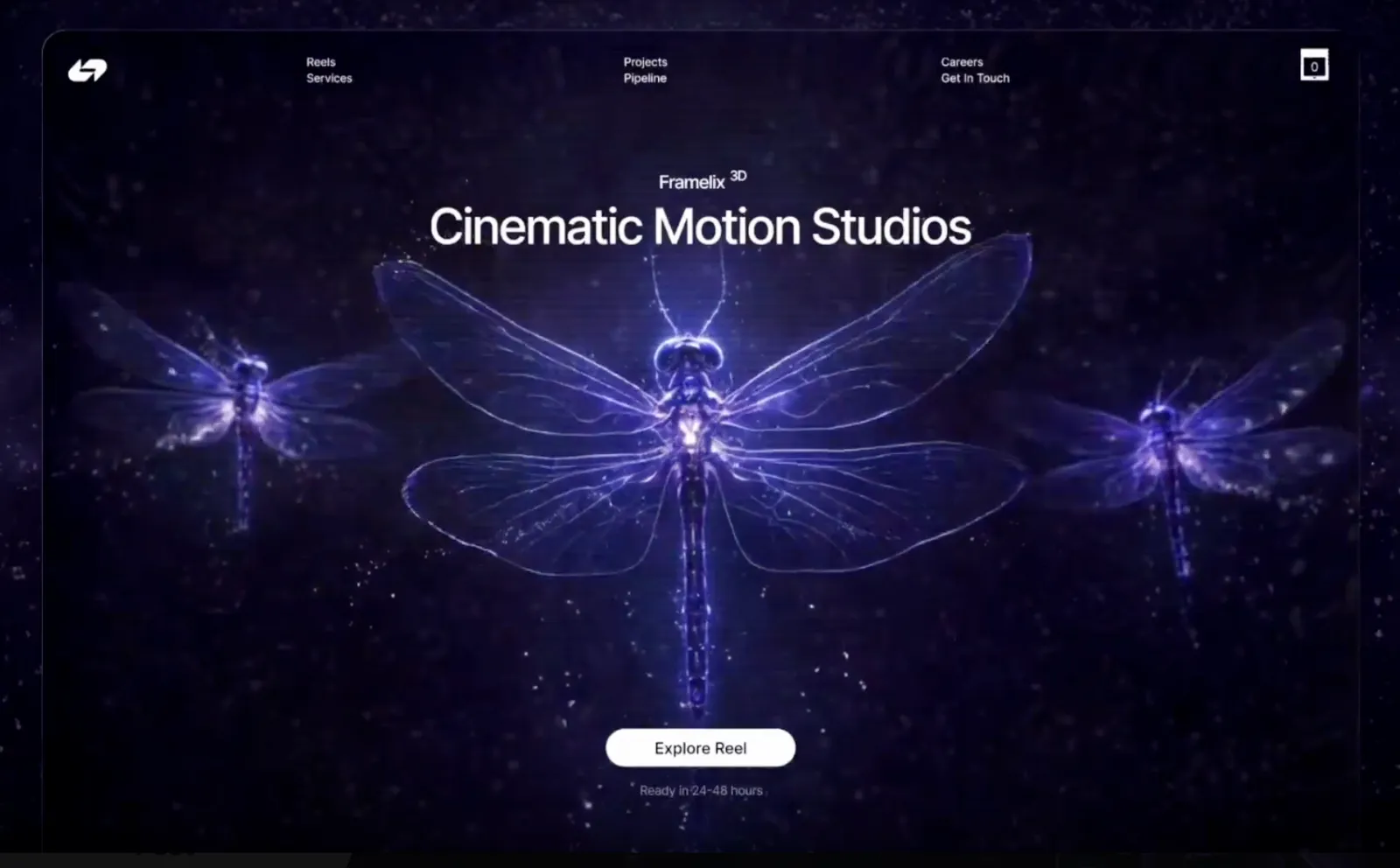
Task: Select Get In Touch
Action: pyautogui.click(x=974, y=78)
